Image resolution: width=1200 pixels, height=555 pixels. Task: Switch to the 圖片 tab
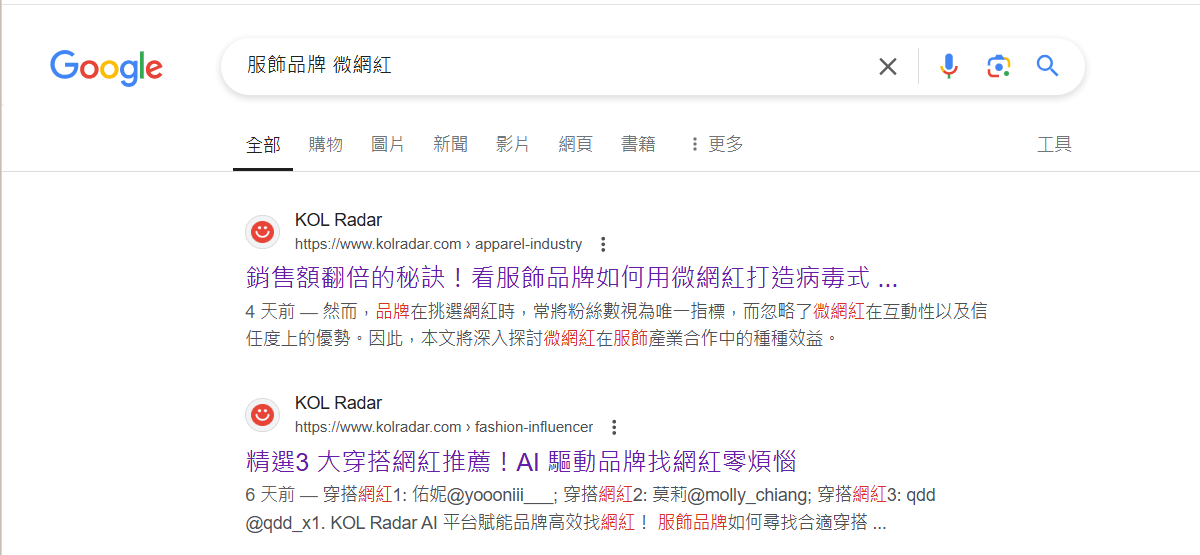[388, 145]
